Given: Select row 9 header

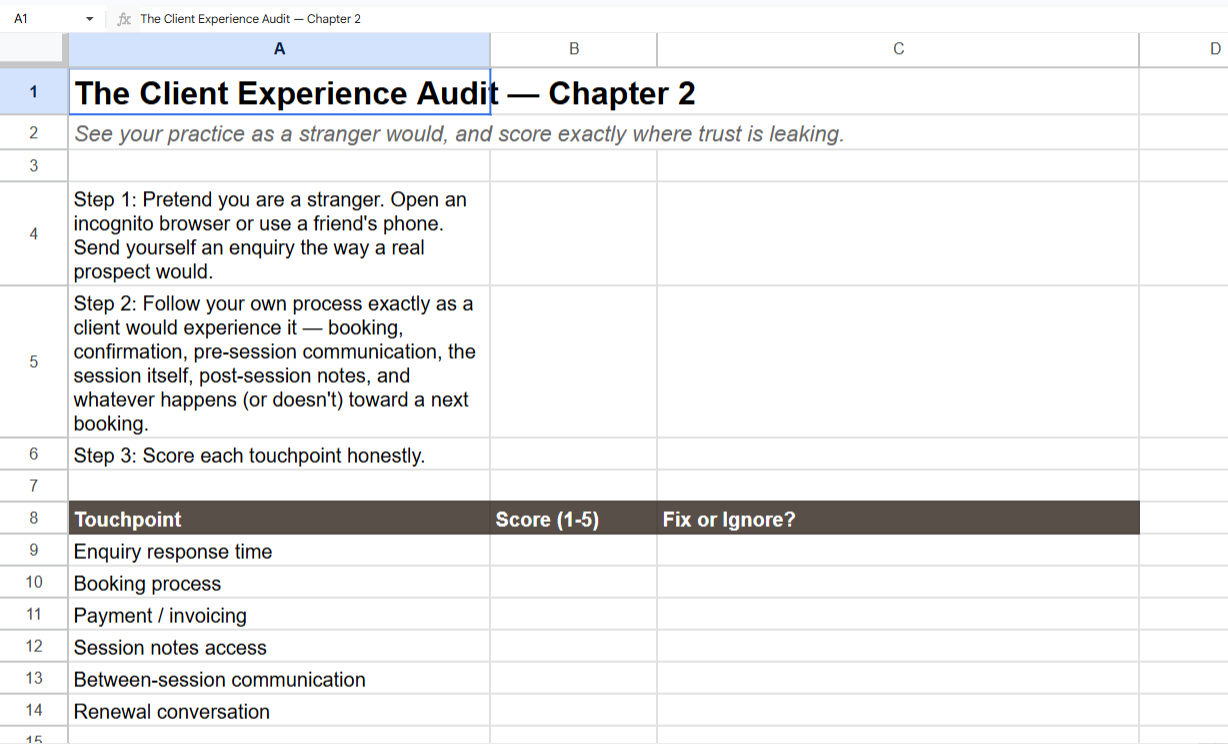Looking at the screenshot, I should click(33, 550).
